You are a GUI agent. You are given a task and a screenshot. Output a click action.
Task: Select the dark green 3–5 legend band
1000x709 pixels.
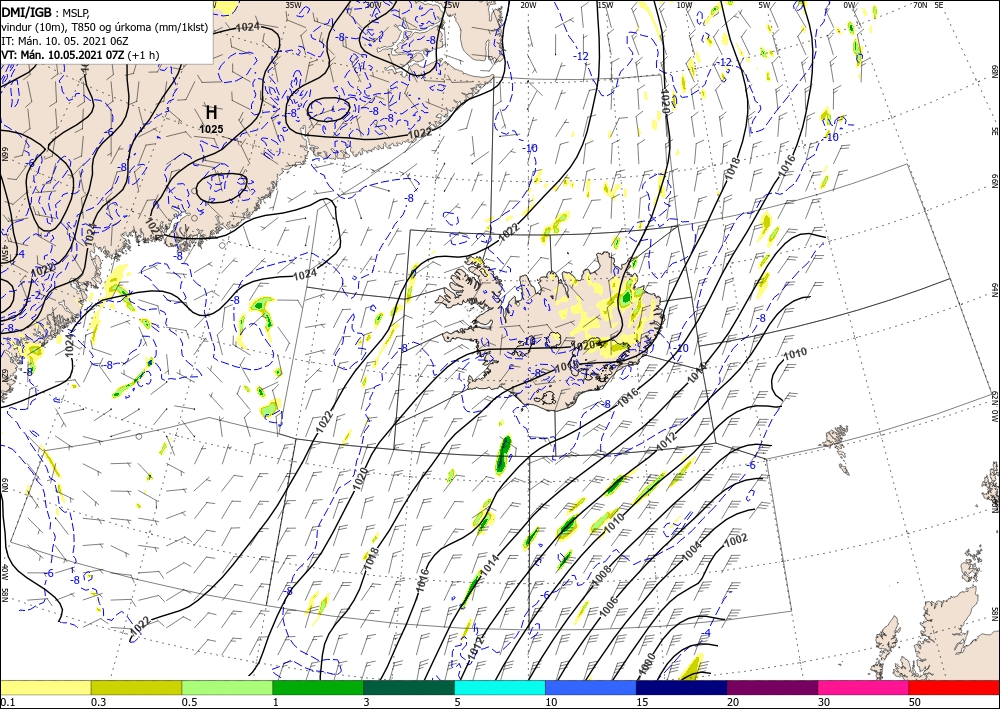tap(409, 687)
